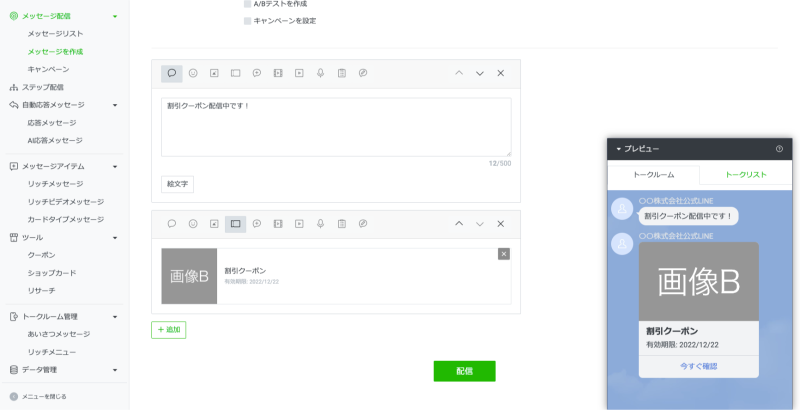Click the voice message microphone icon in first toolbar

[320, 73]
